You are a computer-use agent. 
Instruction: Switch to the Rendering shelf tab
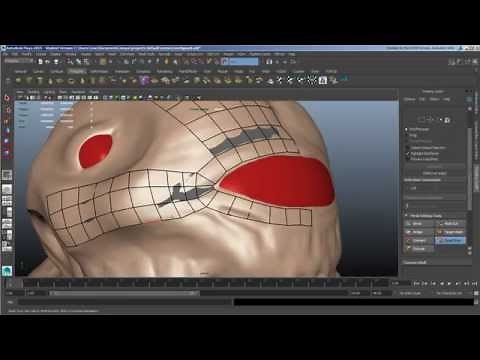pos(165,71)
